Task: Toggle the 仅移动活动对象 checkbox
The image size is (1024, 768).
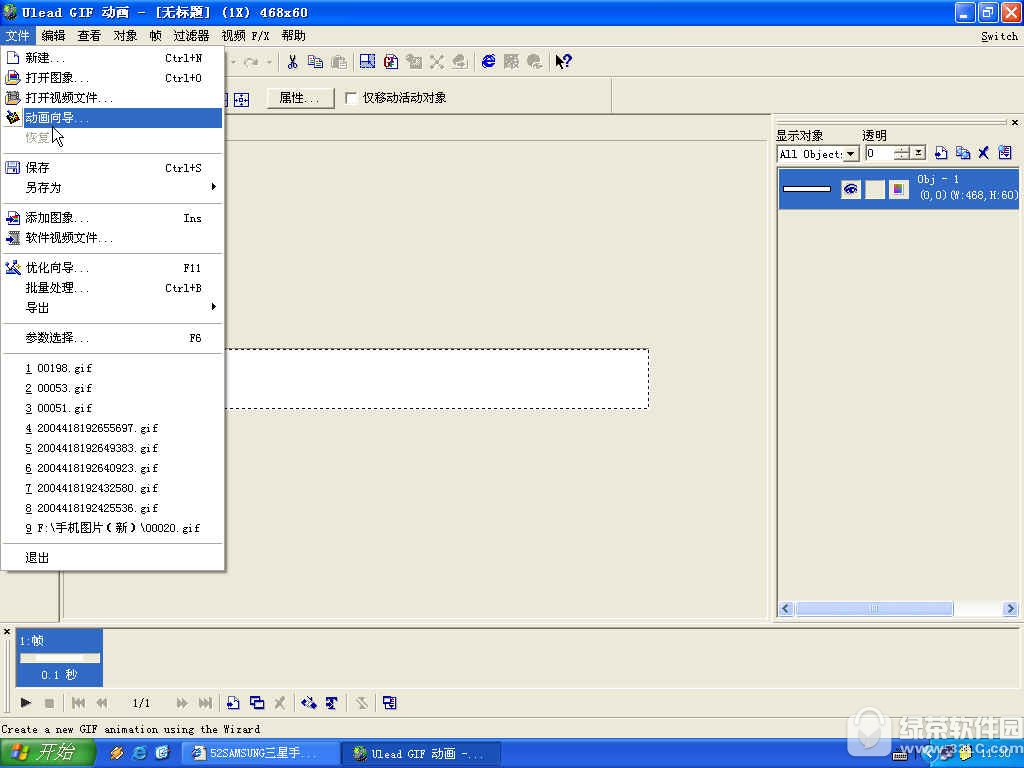Action: point(351,98)
